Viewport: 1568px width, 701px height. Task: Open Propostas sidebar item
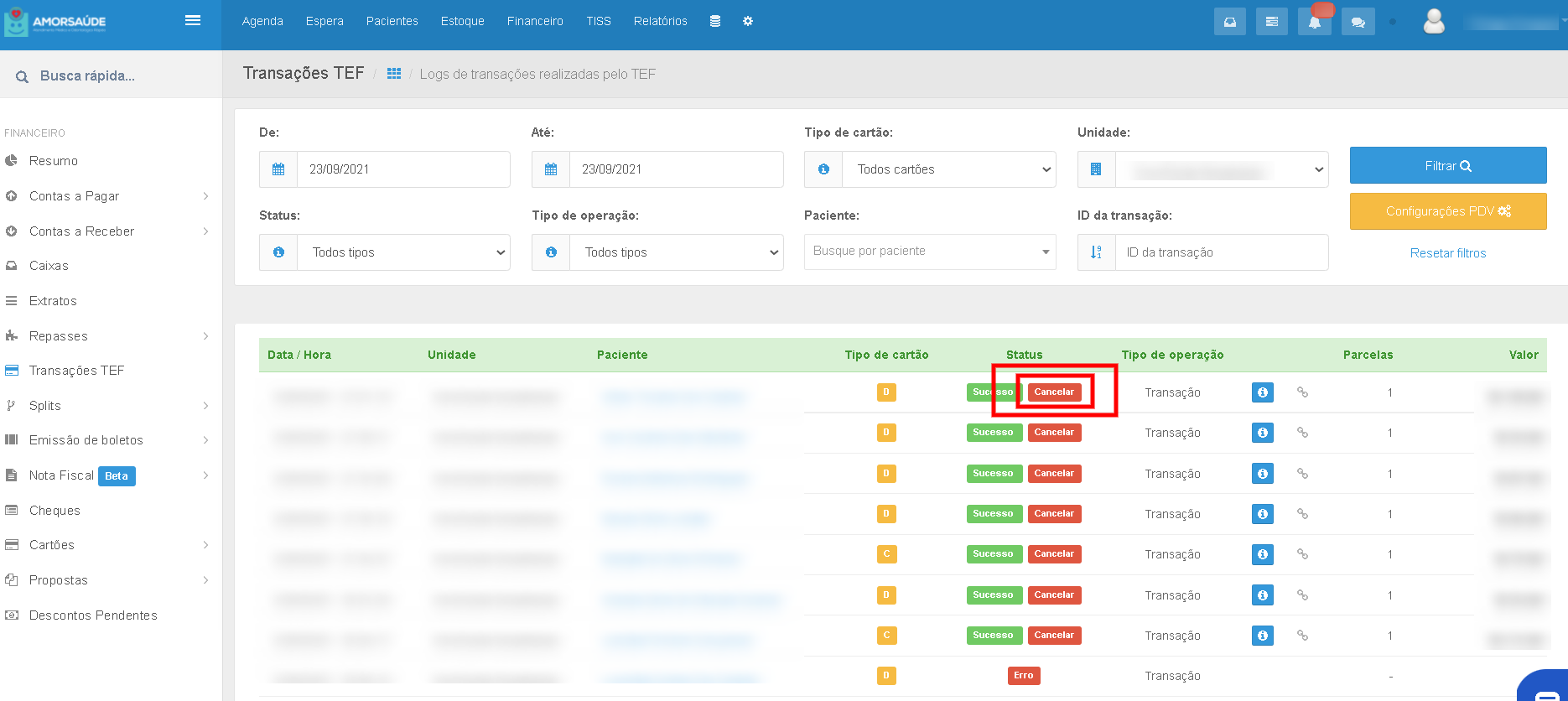click(x=111, y=580)
